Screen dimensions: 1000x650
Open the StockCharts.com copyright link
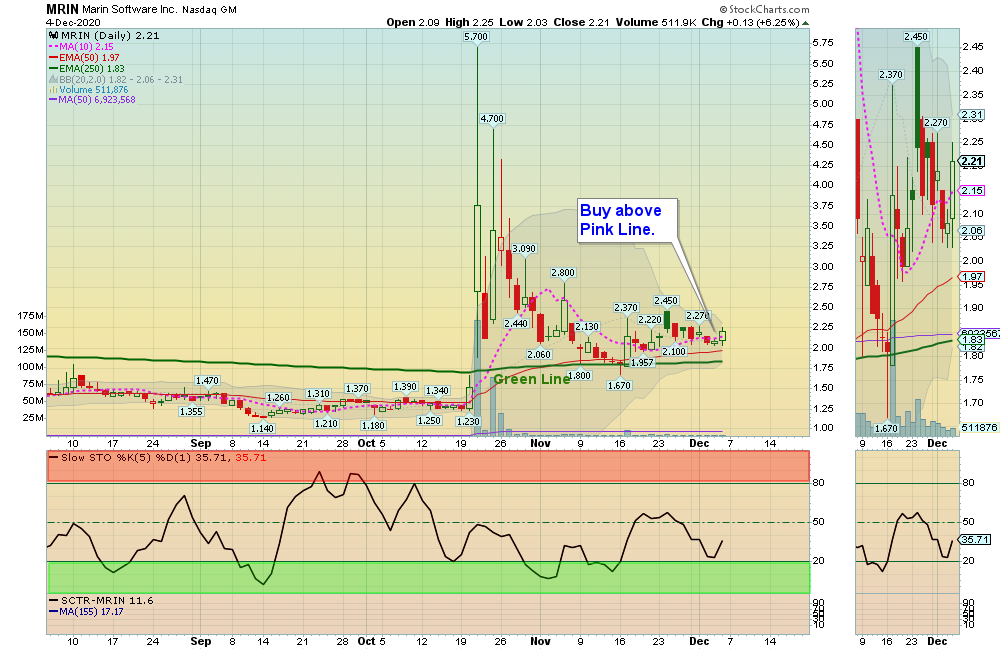[765, 10]
